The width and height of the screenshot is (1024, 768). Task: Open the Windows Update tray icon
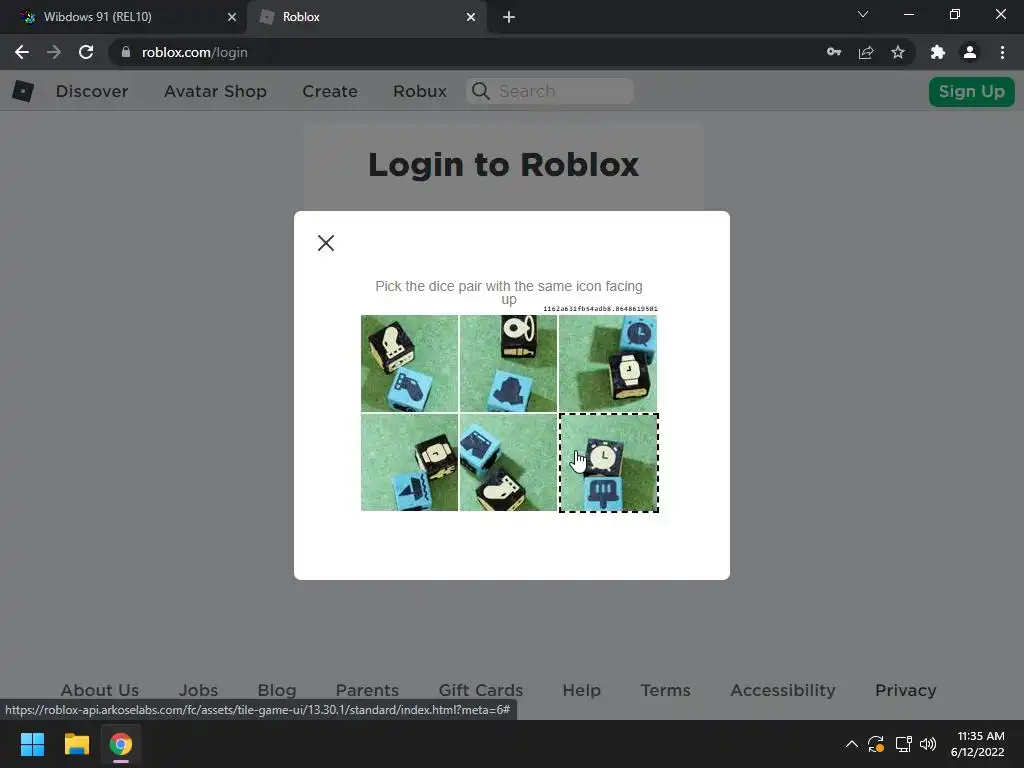click(876, 744)
